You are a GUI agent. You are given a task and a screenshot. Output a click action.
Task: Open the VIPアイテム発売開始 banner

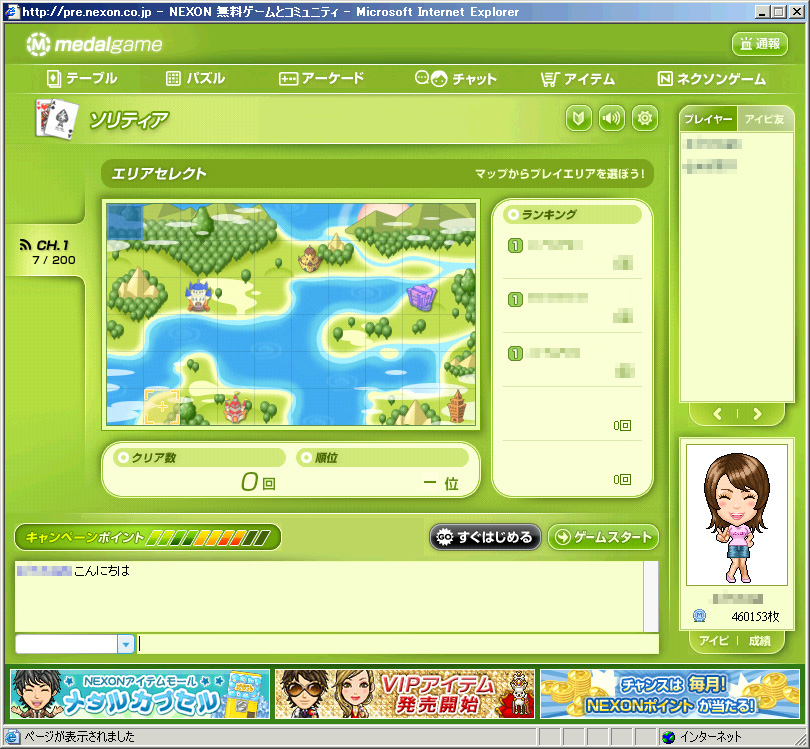404,694
